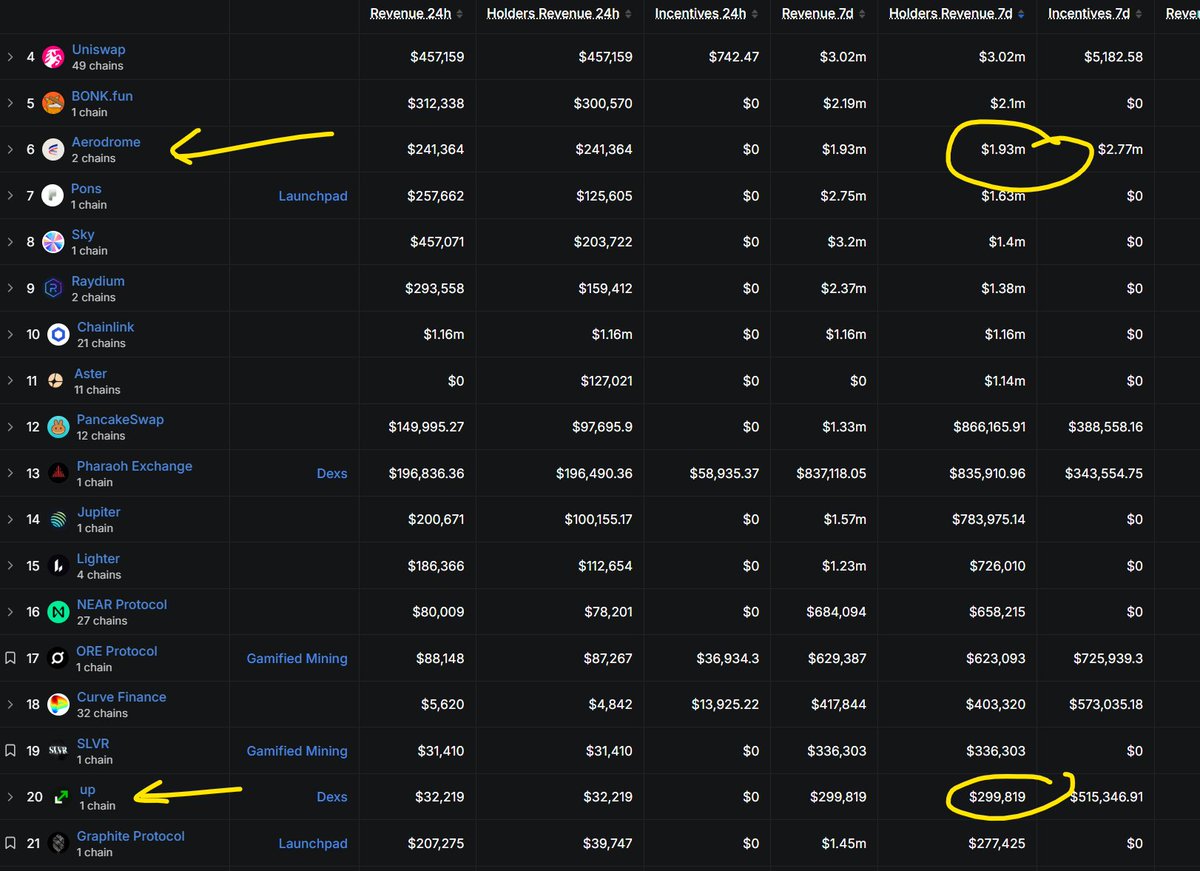The width and height of the screenshot is (1200, 871).
Task: Expand the Sky row chevron
Action: 10,242
